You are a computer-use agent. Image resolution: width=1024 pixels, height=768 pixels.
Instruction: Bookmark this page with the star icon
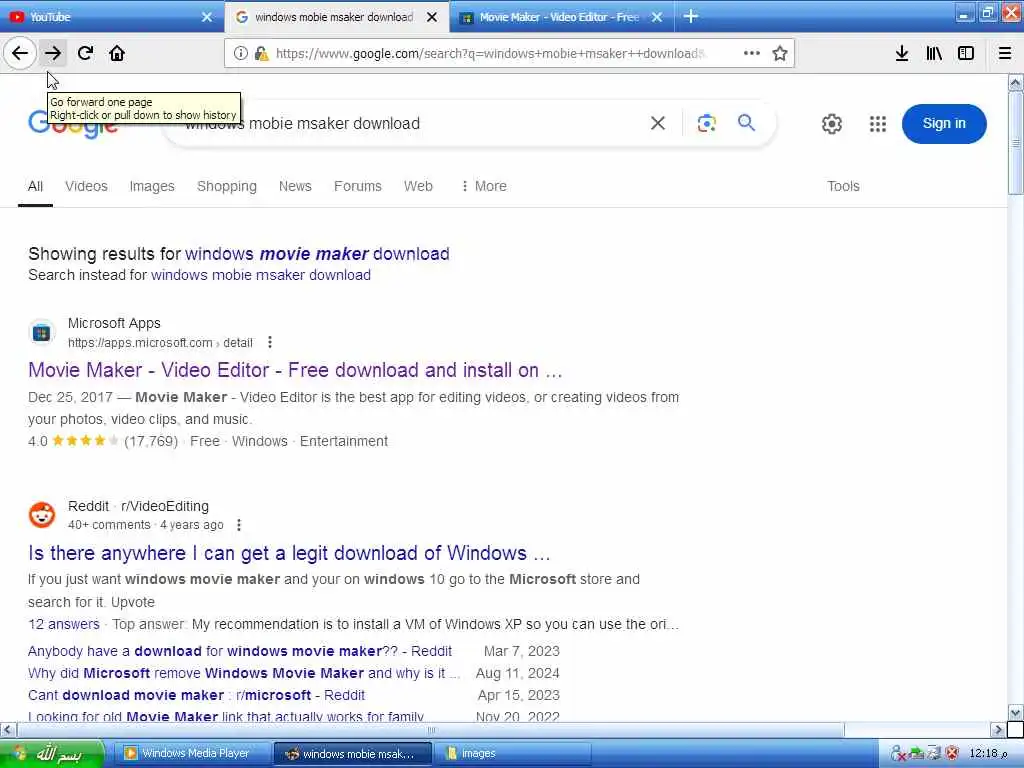tap(780, 54)
